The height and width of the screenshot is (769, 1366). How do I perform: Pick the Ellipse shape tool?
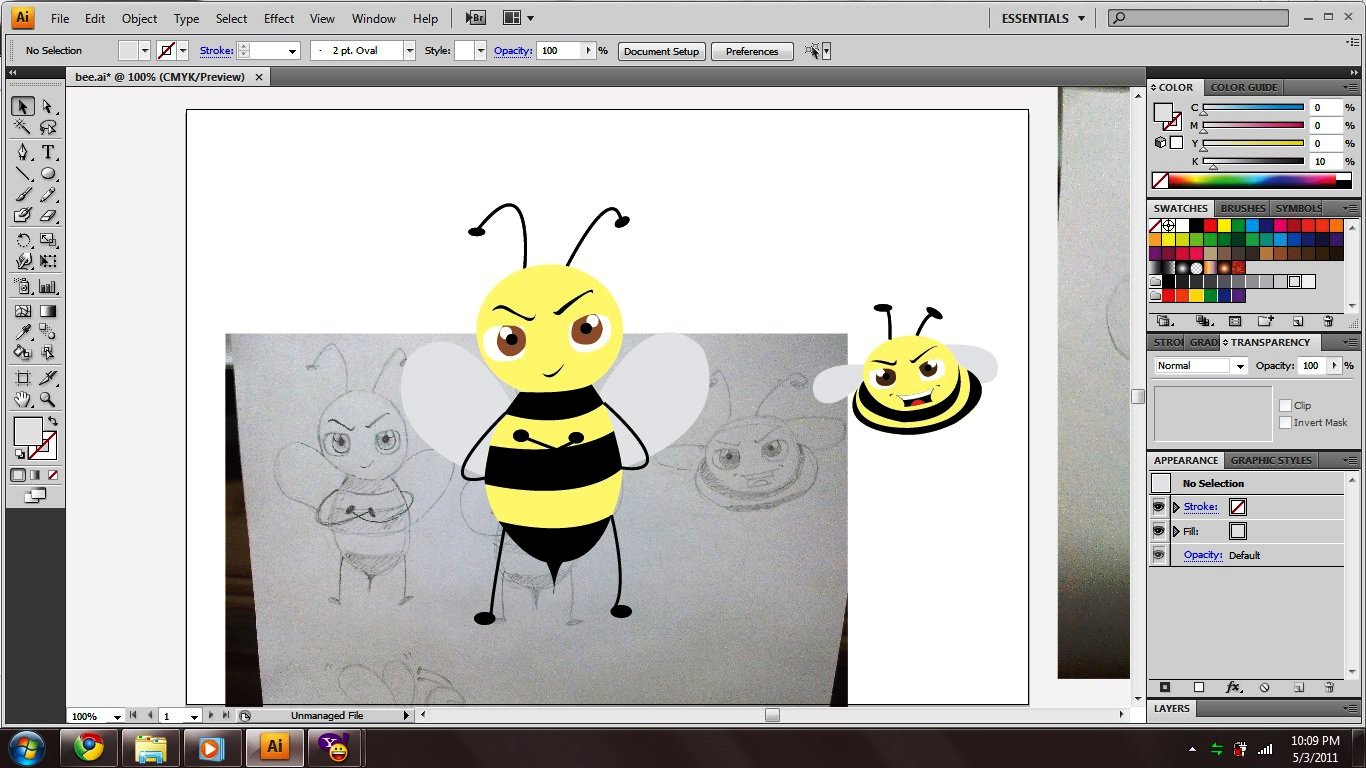click(47, 174)
